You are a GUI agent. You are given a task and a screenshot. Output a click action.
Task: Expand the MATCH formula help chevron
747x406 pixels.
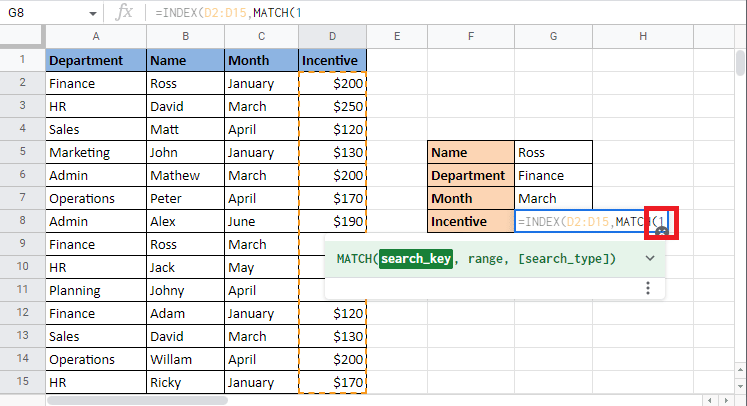[x=649, y=259]
